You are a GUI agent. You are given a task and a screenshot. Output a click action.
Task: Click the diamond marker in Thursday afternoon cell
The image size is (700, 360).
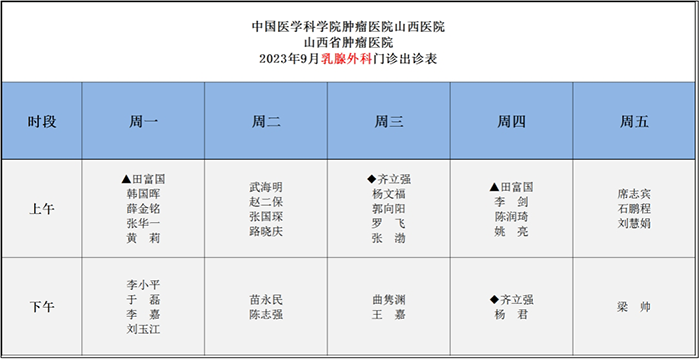tap(494, 300)
